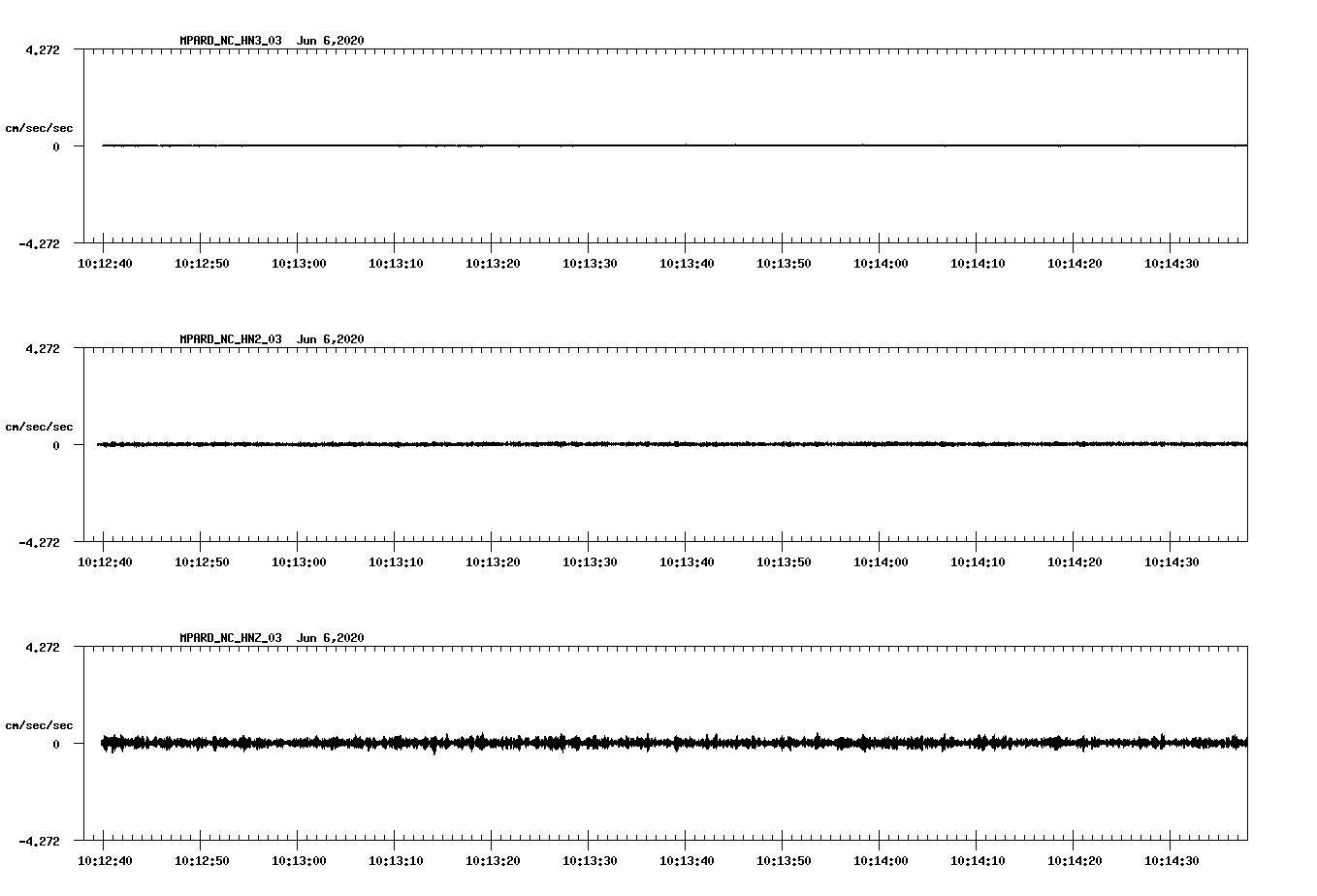This screenshot has height=896, width=1317.
Task: Pick 10:14:30 time label under HNZ plot
Action: click(x=1172, y=861)
